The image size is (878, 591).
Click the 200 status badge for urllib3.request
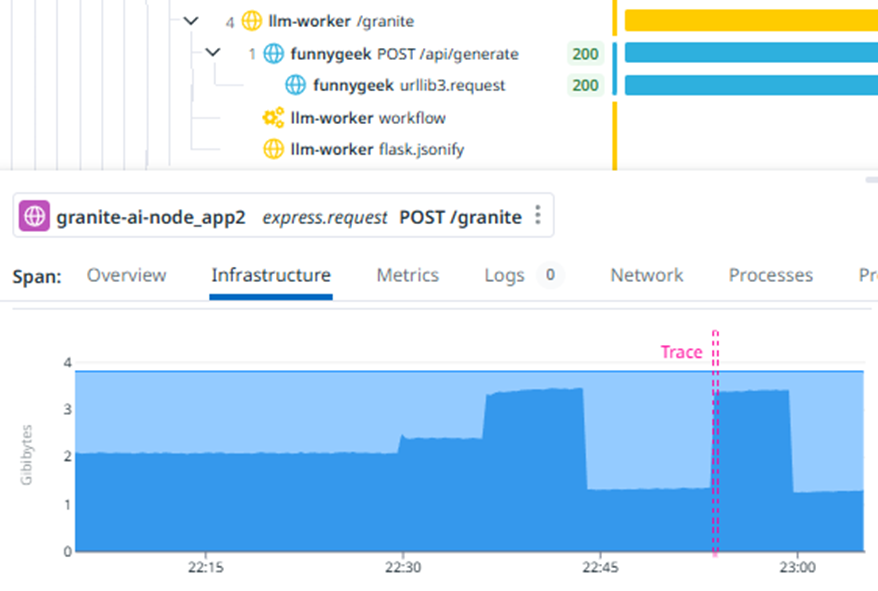586,85
